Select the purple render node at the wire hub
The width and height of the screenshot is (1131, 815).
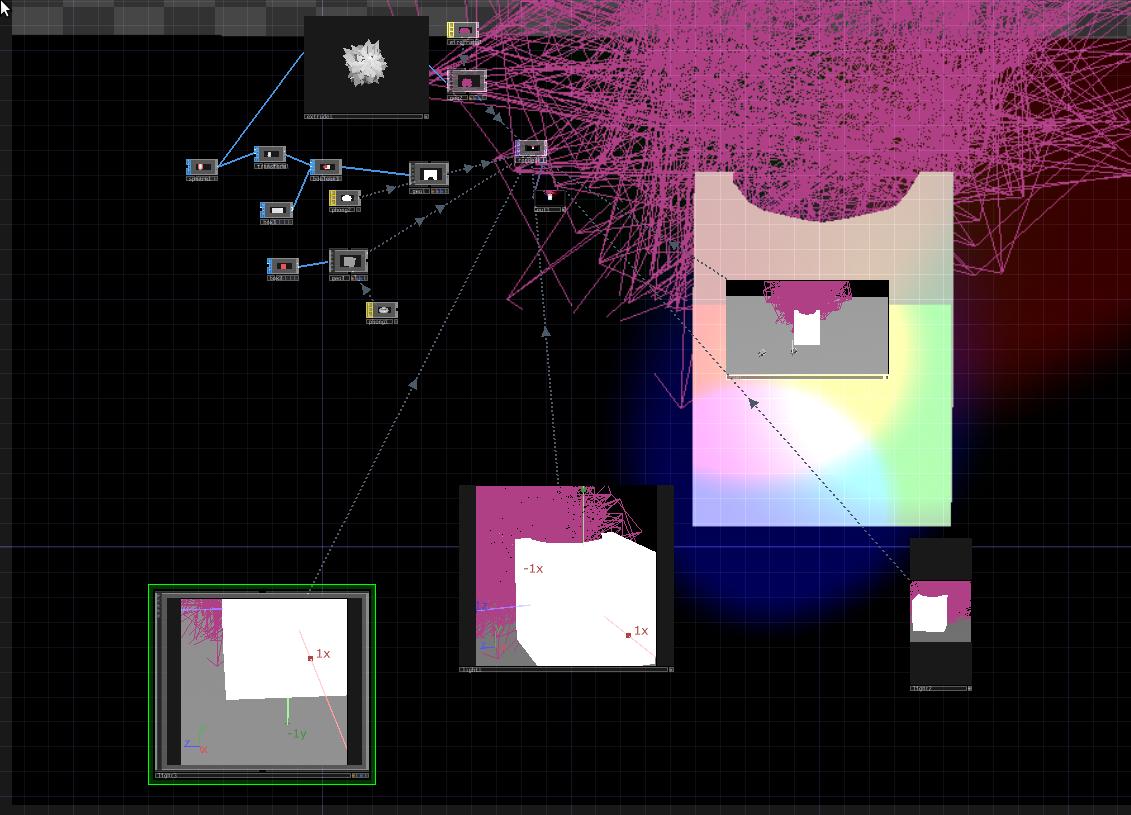pos(530,149)
